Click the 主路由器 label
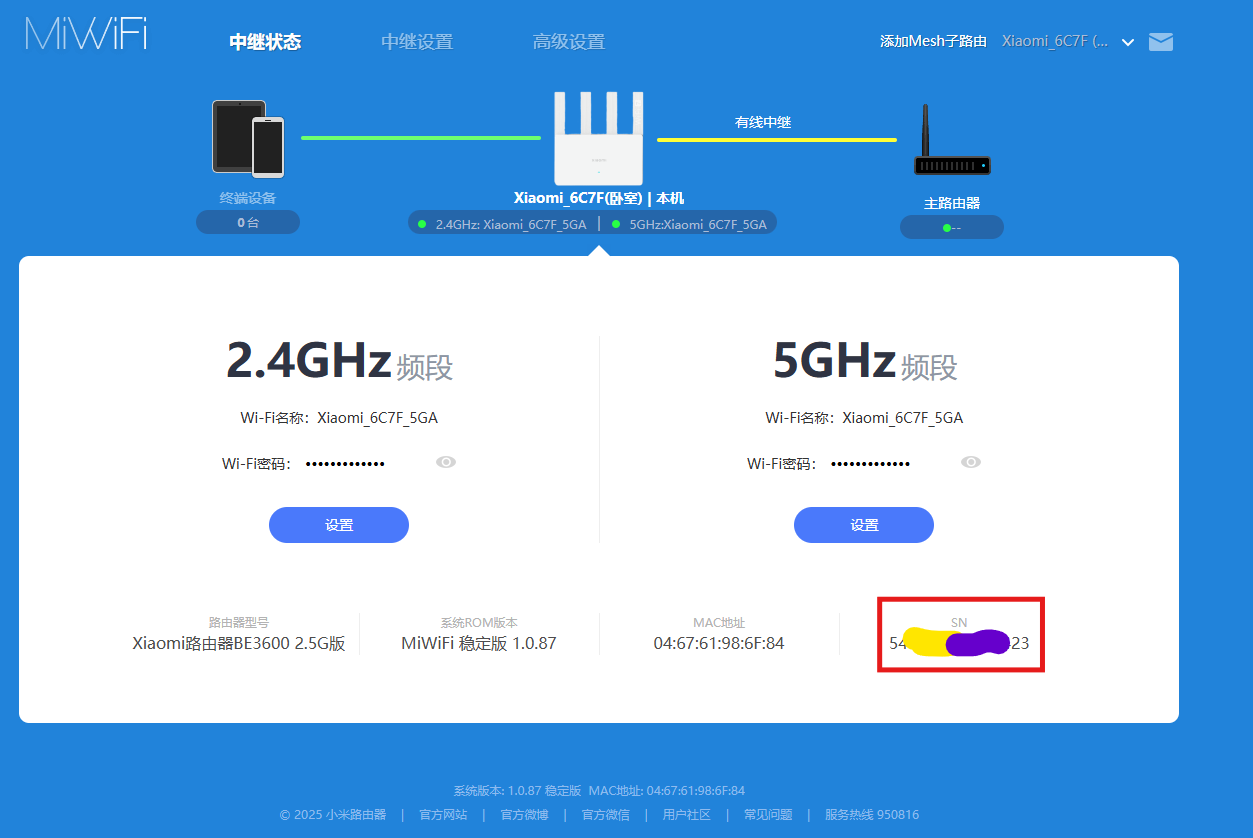 pyautogui.click(x=952, y=203)
